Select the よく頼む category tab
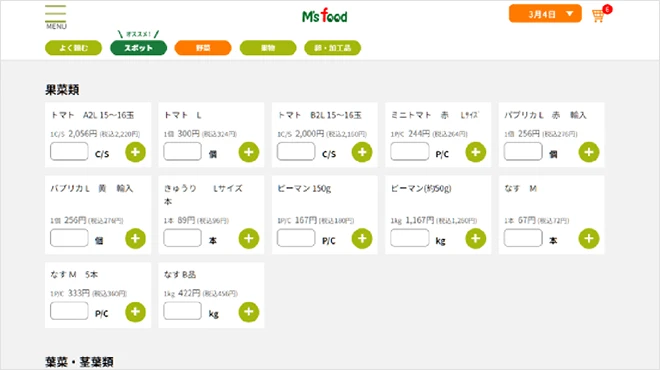 coord(73,48)
